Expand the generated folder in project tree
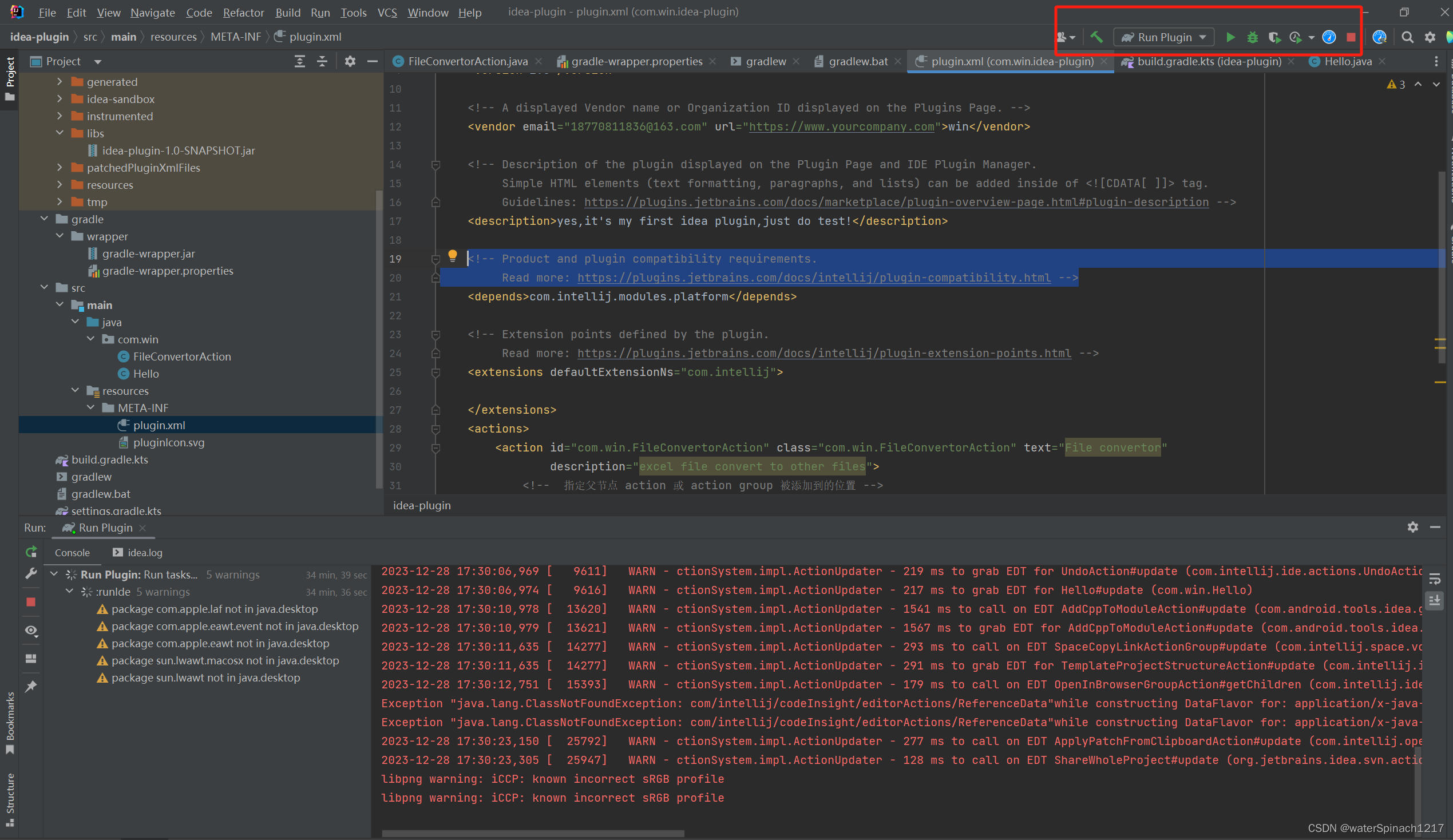The height and width of the screenshot is (840, 1453). 60,82
